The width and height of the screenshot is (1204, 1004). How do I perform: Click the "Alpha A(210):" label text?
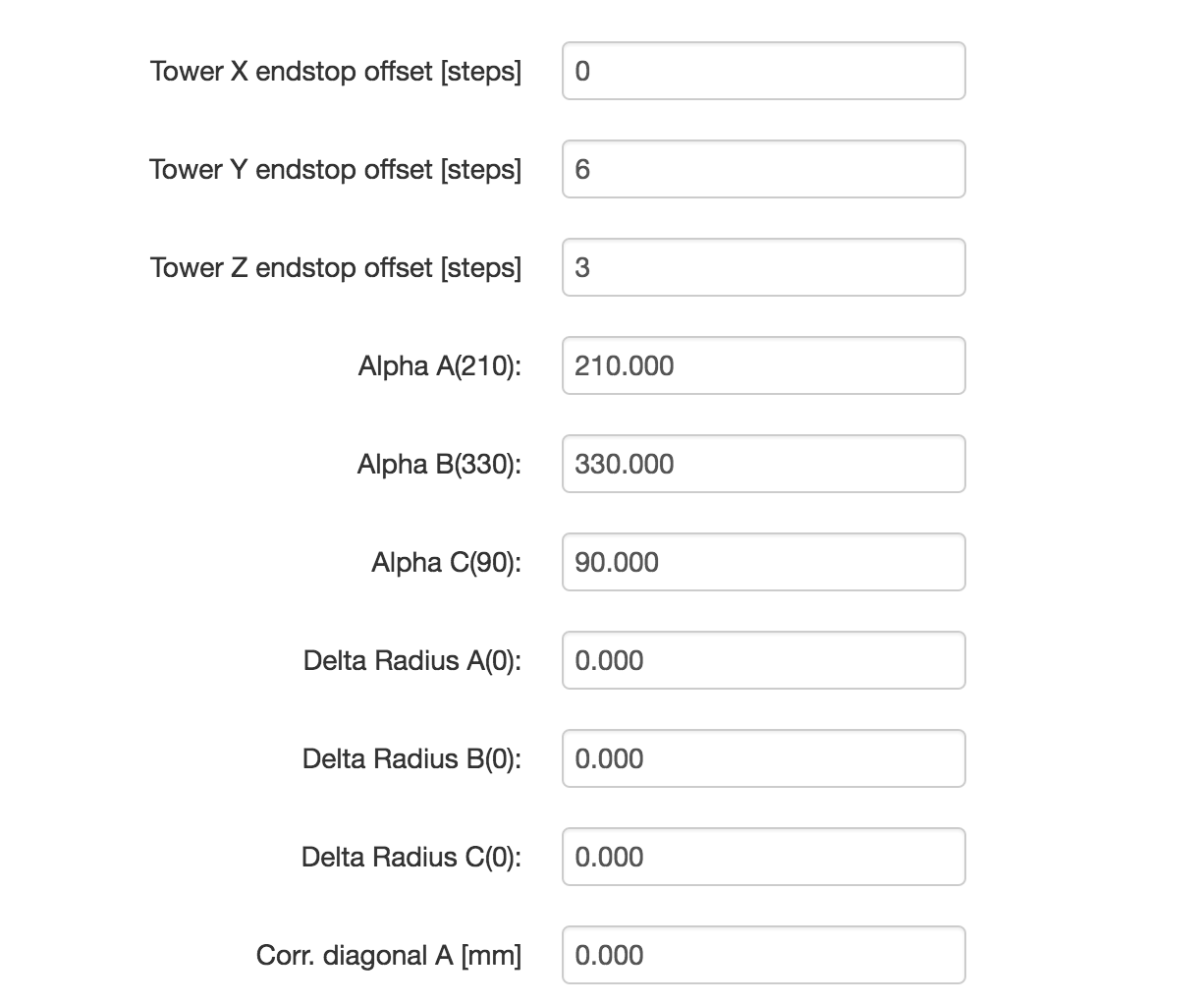click(439, 365)
